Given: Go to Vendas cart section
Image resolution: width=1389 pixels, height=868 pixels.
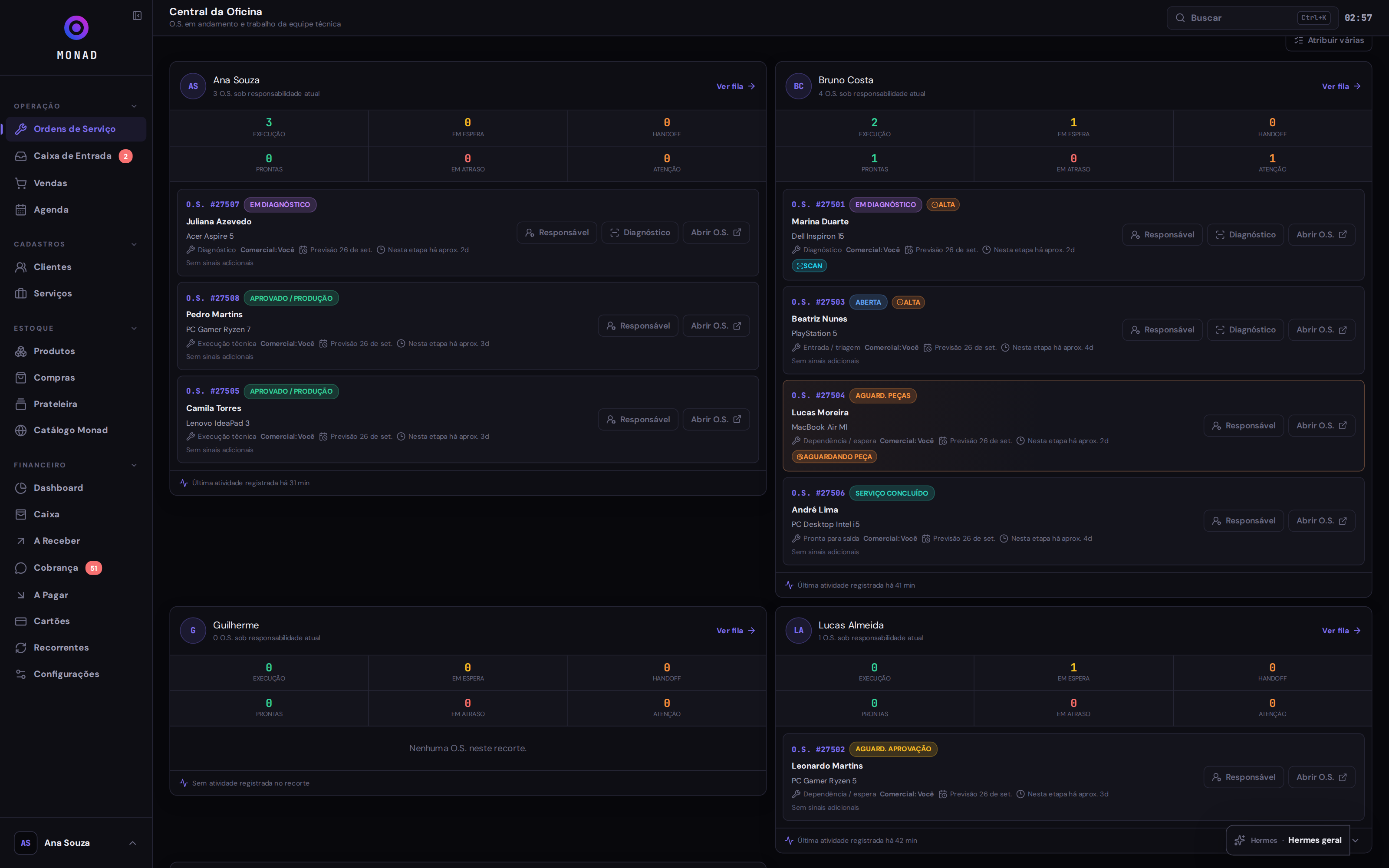Looking at the screenshot, I should (x=76, y=183).
